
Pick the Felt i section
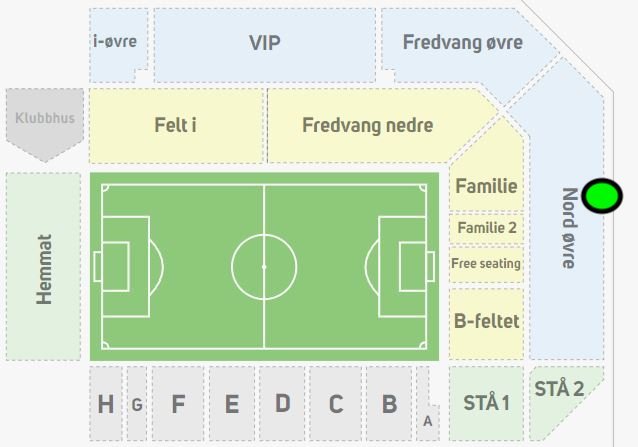click(x=175, y=126)
